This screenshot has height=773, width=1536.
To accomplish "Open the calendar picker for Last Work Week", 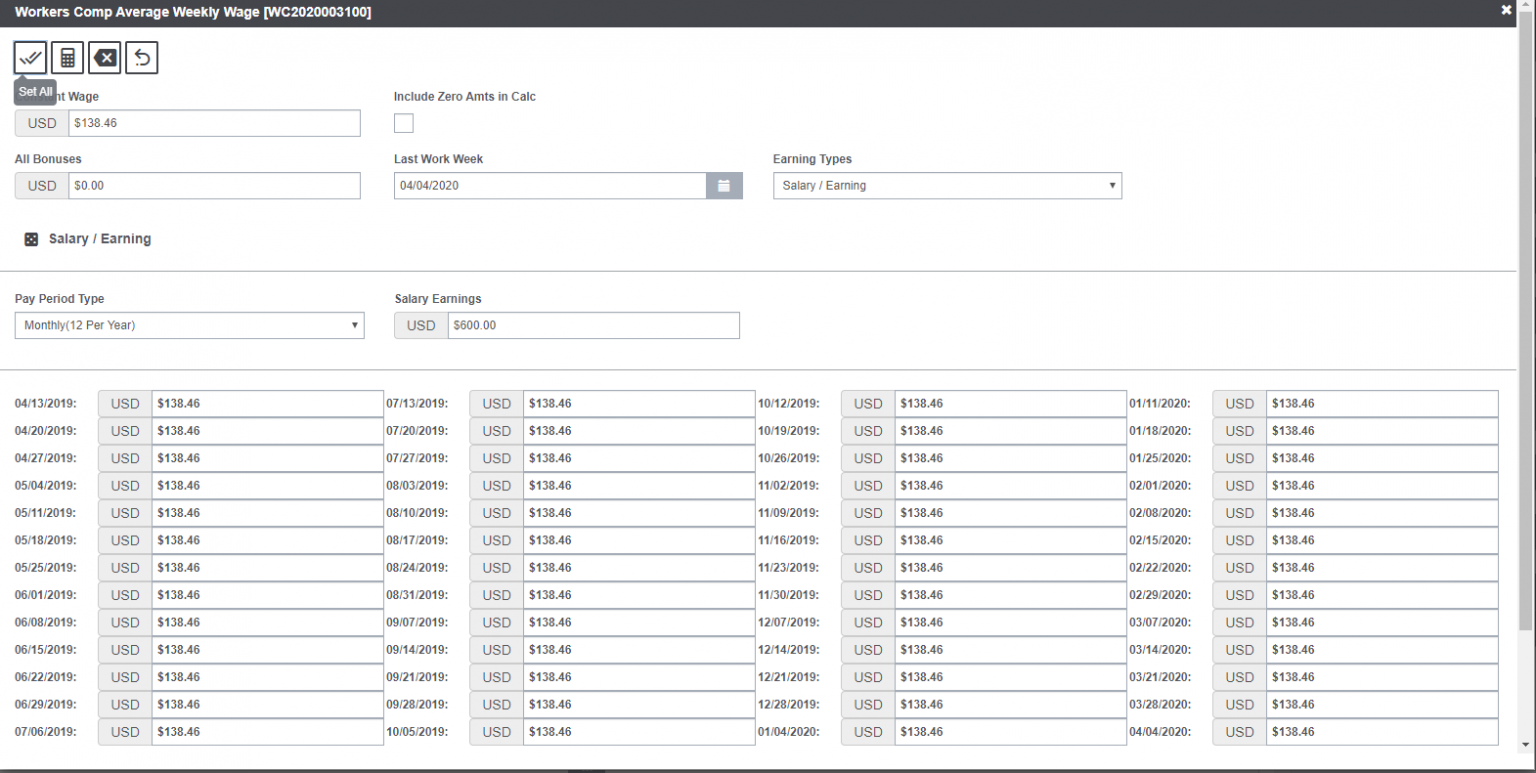I will click(x=723, y=185).
